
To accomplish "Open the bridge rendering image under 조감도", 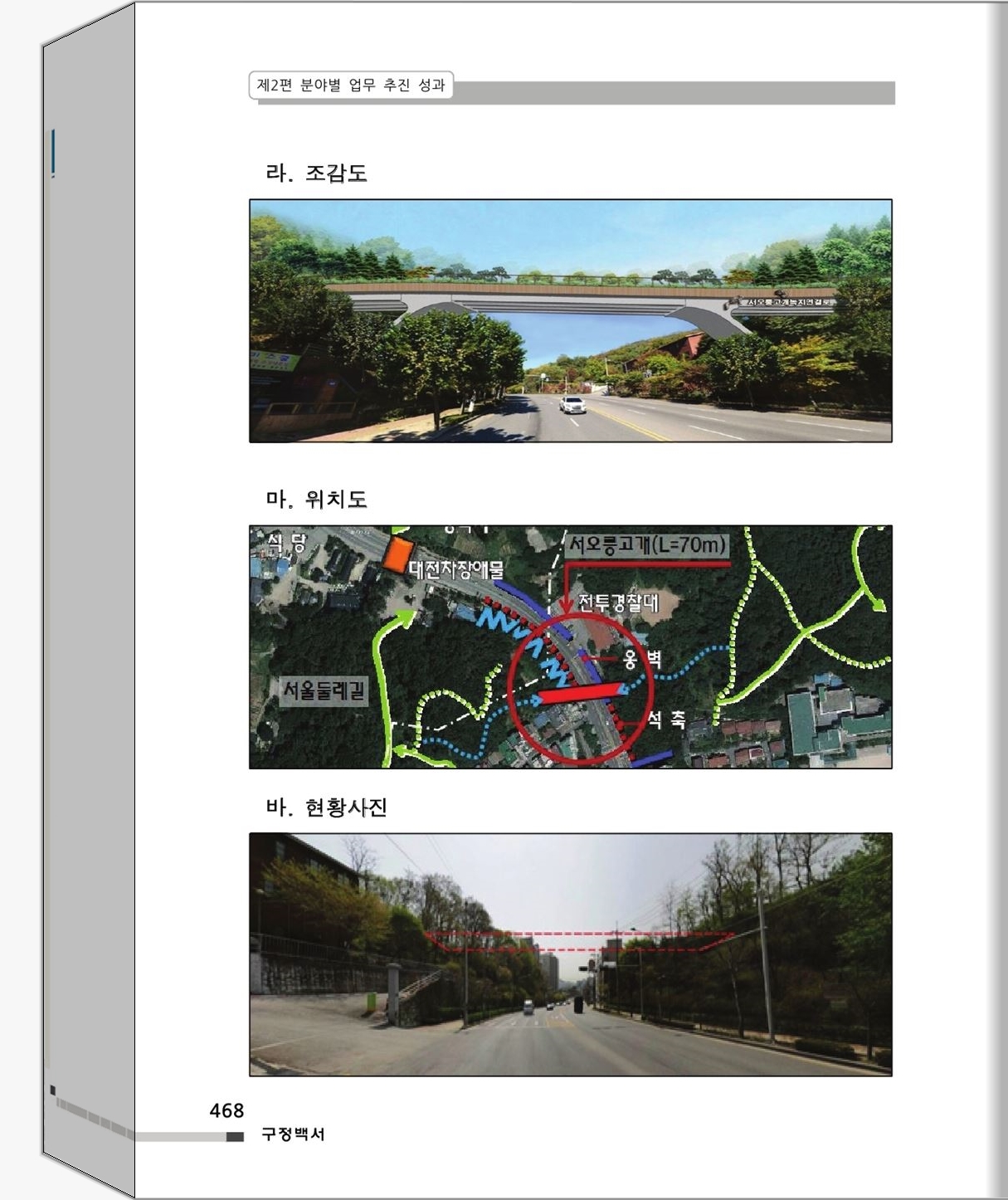I will pyautogui.click(x=571, y=320).
